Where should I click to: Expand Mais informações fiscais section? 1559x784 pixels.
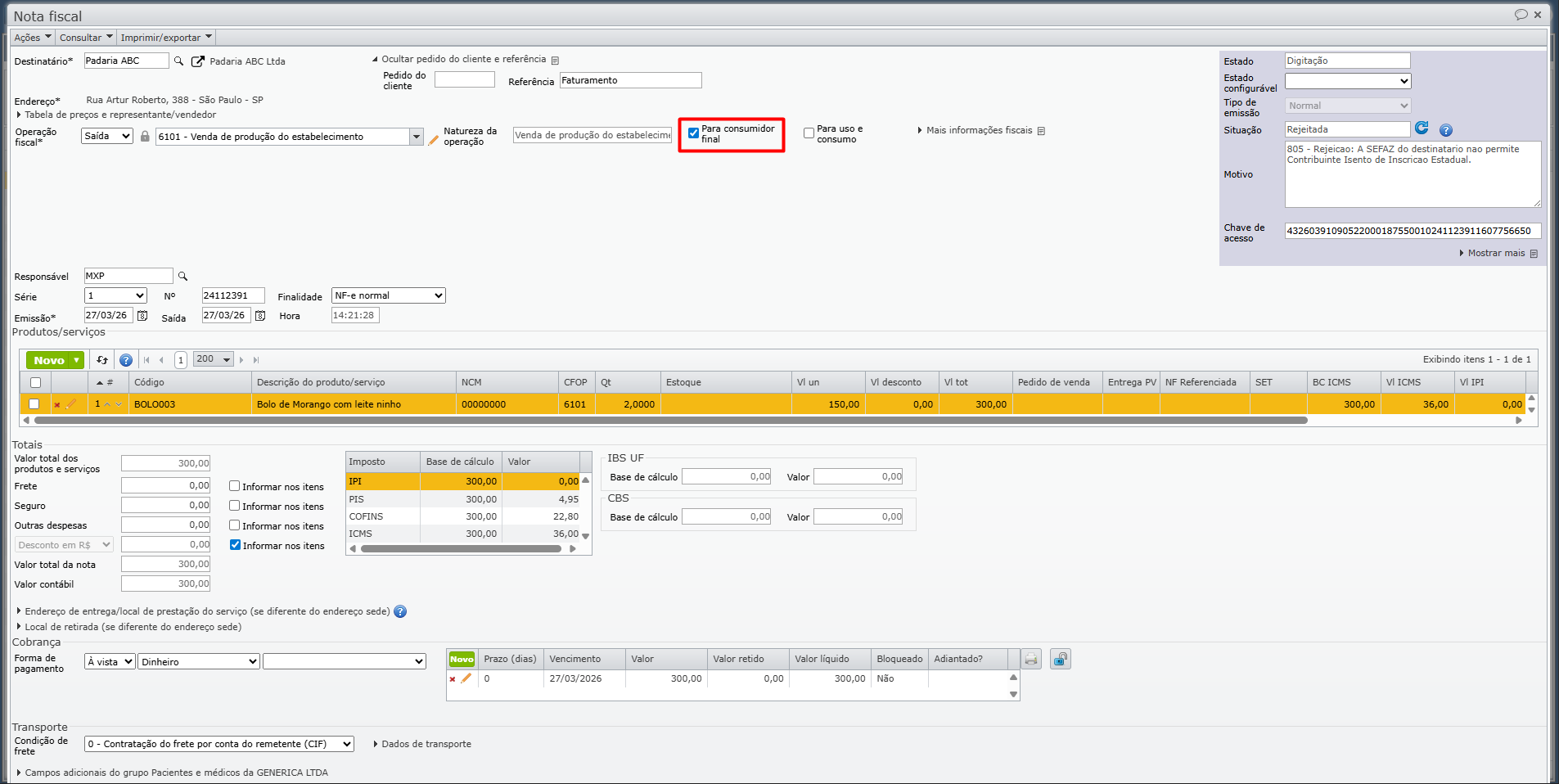(979, 130)
